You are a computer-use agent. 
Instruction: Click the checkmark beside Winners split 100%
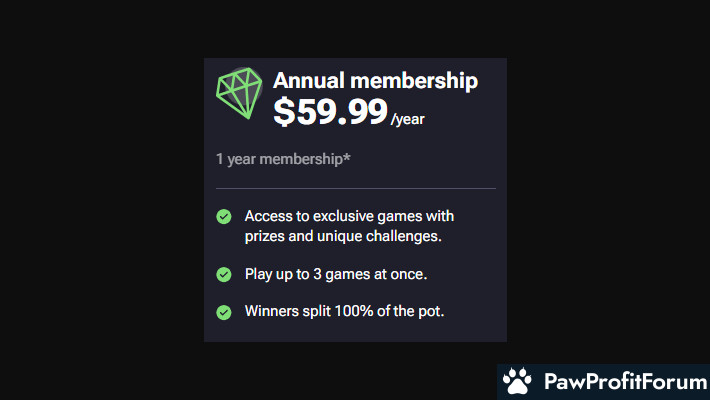[224, 312]
